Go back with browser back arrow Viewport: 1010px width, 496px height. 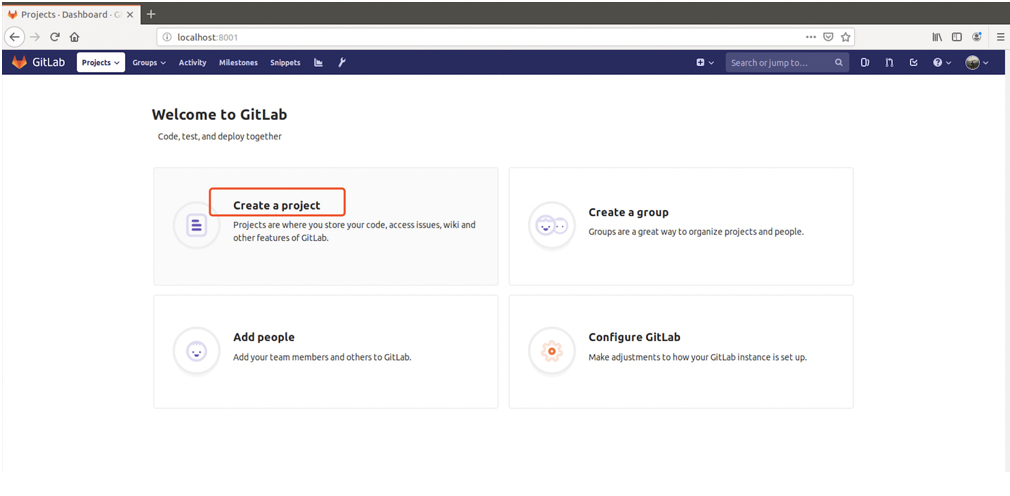click(14, 37)
